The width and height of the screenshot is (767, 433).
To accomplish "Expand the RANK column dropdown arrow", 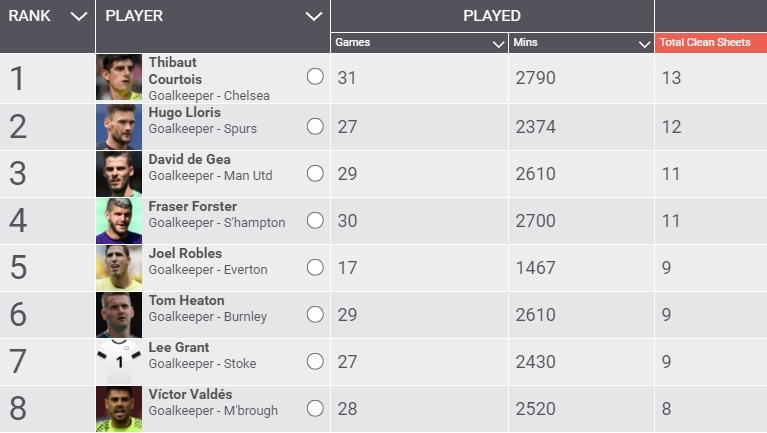I will 79,16.
